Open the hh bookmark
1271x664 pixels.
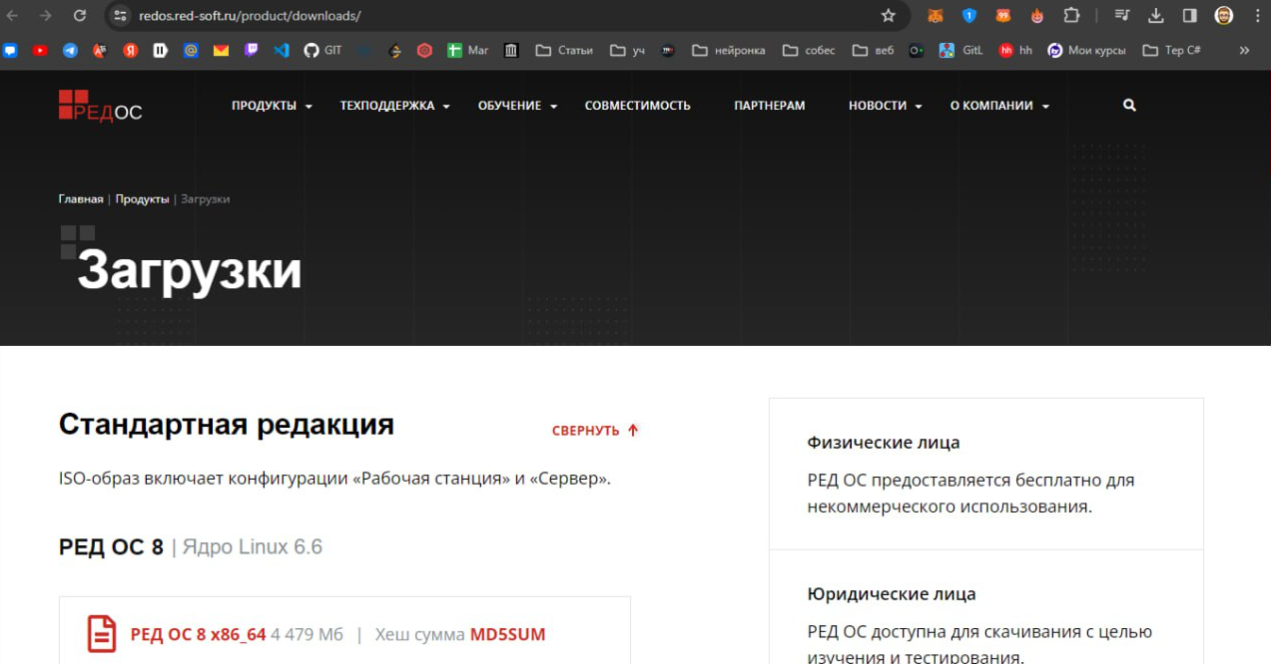[x=1015, y=50]
